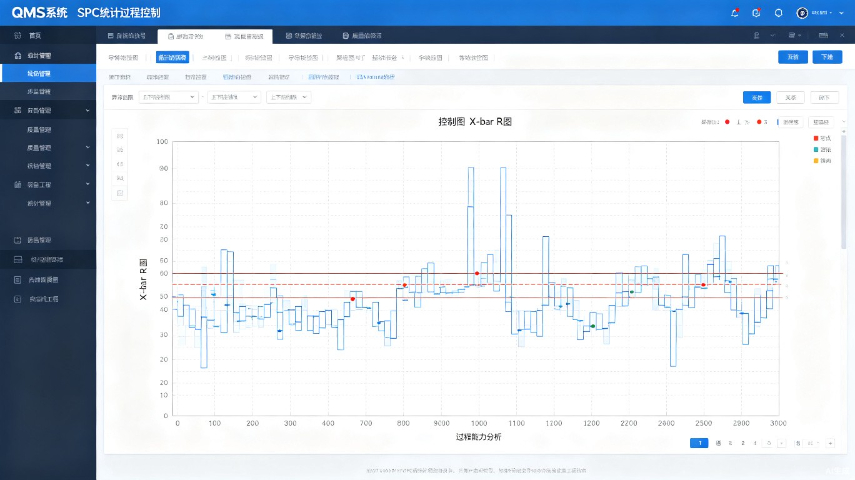Click the home gear icon in sidebar

click(17, 35)
